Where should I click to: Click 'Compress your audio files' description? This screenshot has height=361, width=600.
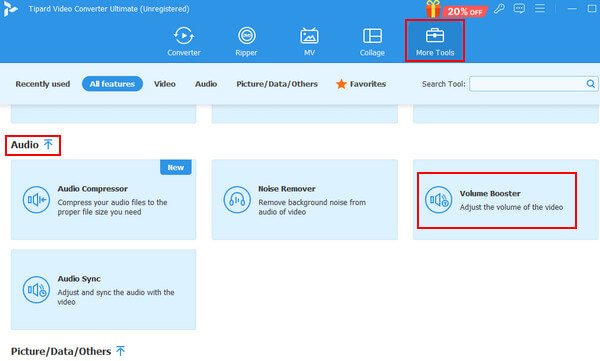tap(112, 207)
